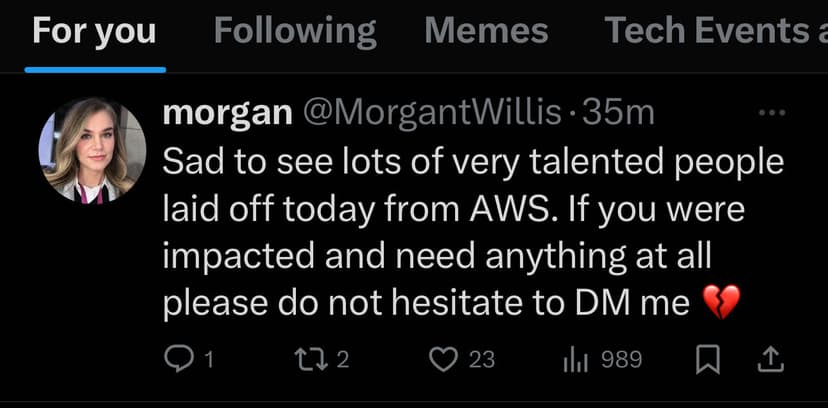This screenshot has width=828, height=408.
Task: Open the @MorgantWillis handle link
Action: click(x=432, y=113)
